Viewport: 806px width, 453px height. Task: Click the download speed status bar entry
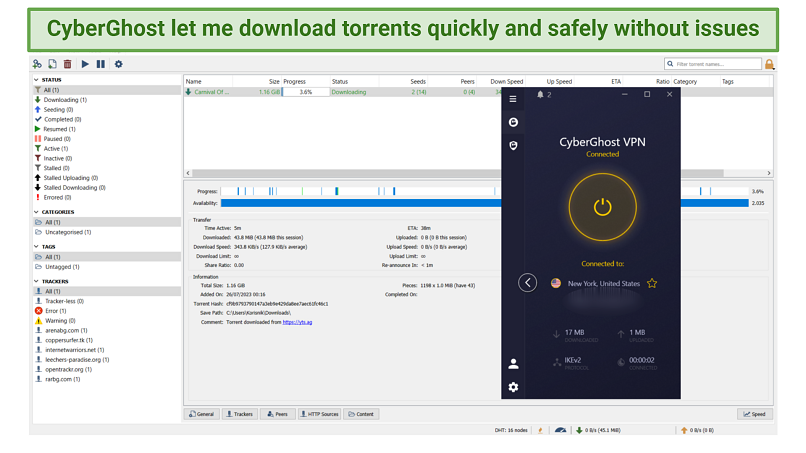tap(598, 430)
